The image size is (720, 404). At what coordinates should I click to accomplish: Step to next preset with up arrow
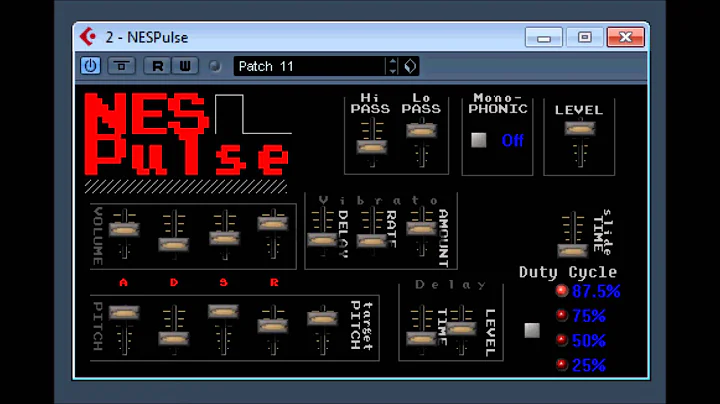pos(393,62)
